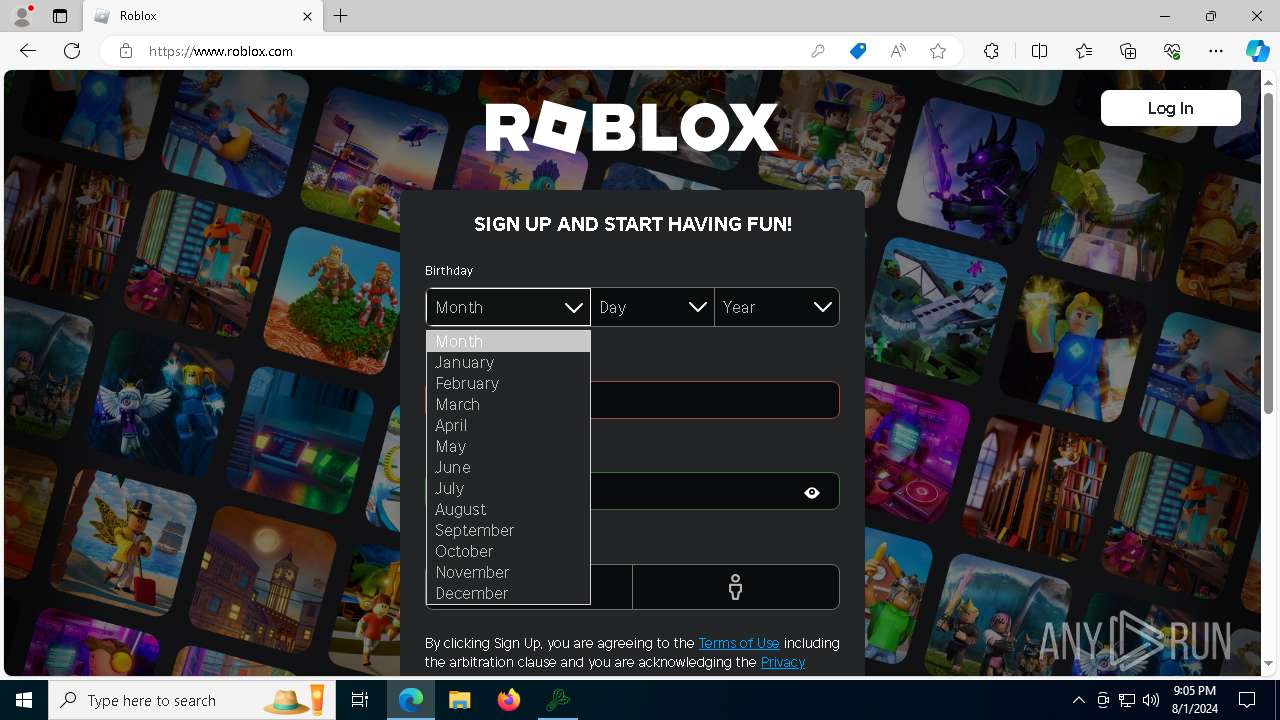This screenshot has height=720, width=1280.
Task: Collapse the Month dropdown
Action: [508, 307]
